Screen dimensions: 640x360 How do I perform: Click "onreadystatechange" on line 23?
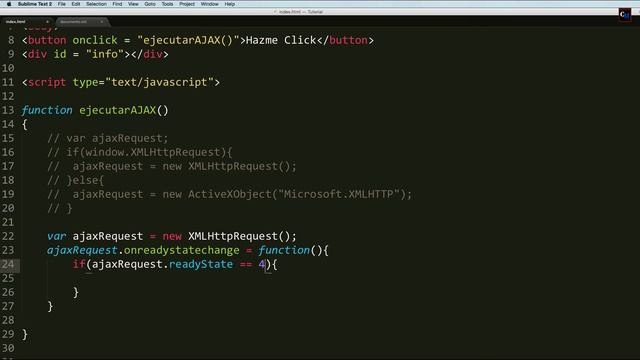point(182,250)
